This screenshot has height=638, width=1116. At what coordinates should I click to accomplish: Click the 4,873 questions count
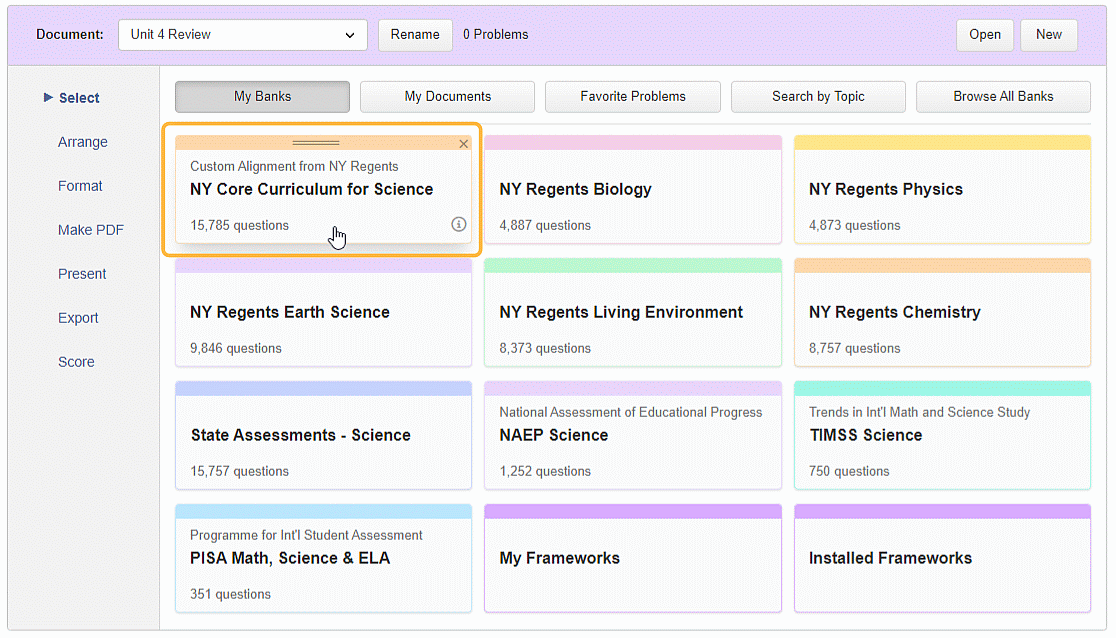(854, 226)
